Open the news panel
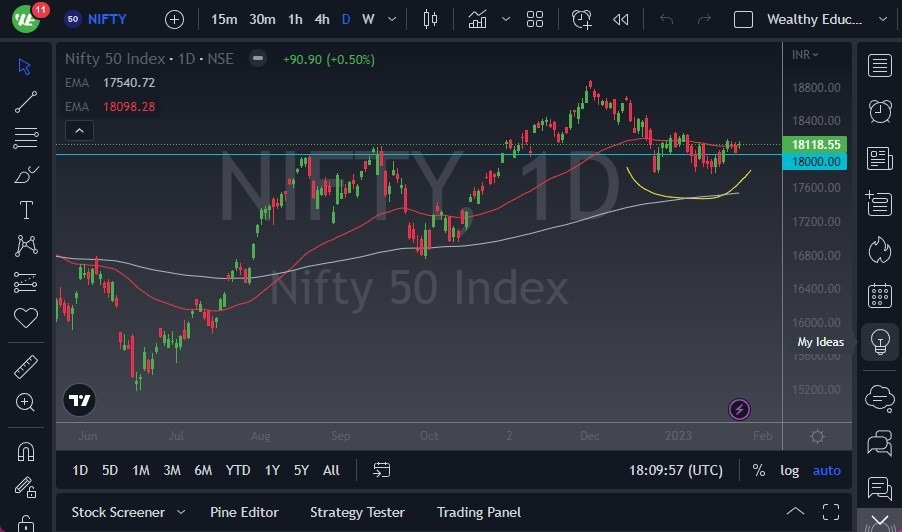The height and width of the screenshot is (532, 902). tap(880, 158)
